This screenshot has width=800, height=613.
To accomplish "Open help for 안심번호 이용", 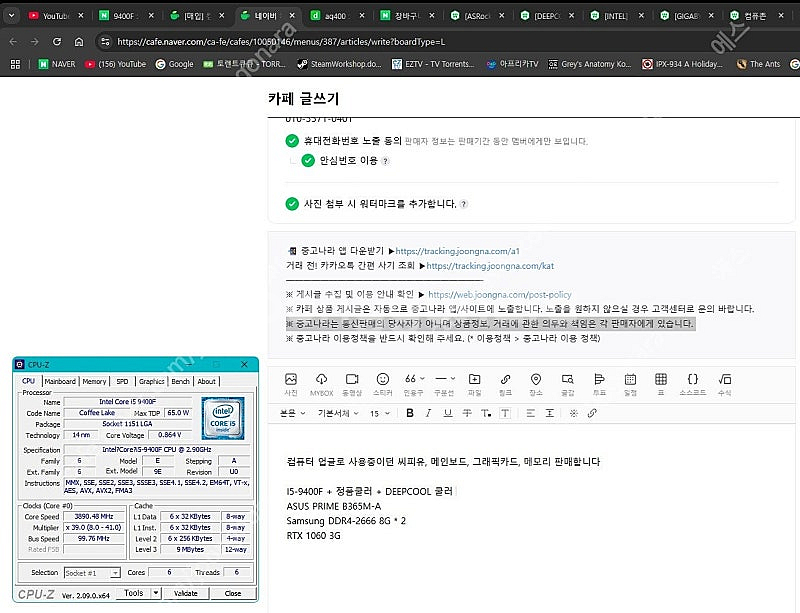I will [386, 161].
